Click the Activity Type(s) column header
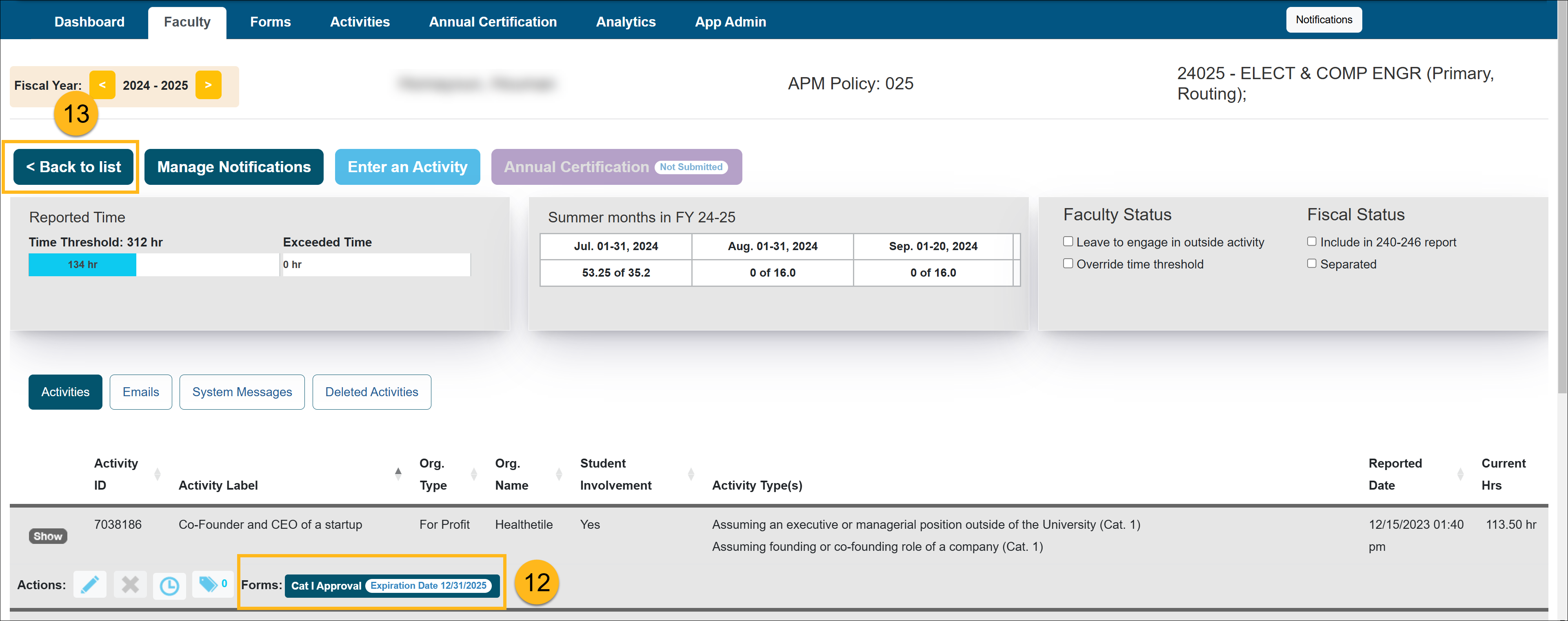The height and width of the screenshot is (621, 1568). [757, 485]
